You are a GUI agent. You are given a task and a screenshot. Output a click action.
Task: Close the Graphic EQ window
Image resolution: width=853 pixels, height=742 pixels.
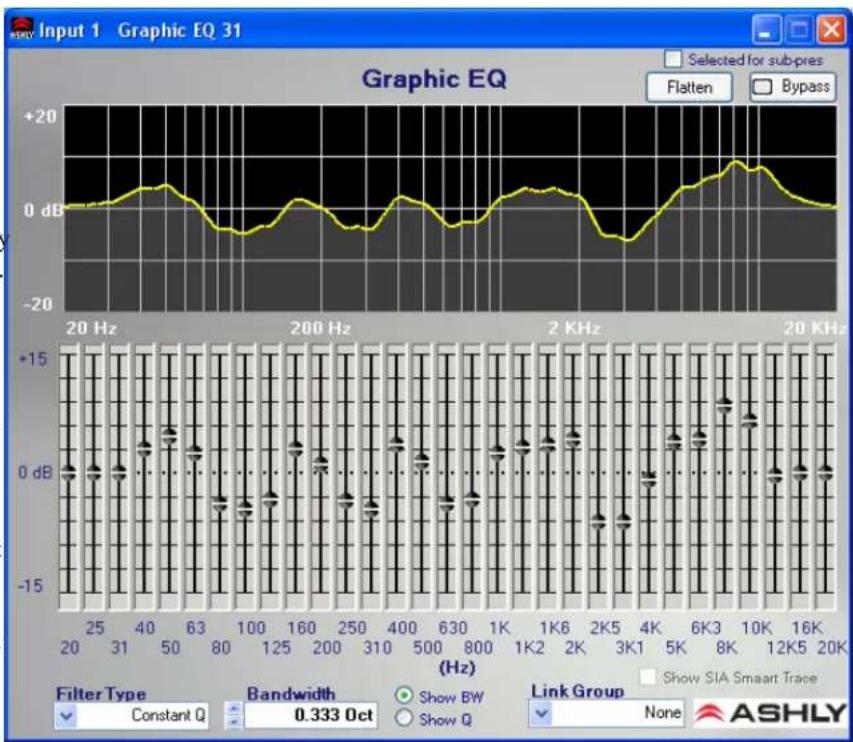tap(831, 29)
